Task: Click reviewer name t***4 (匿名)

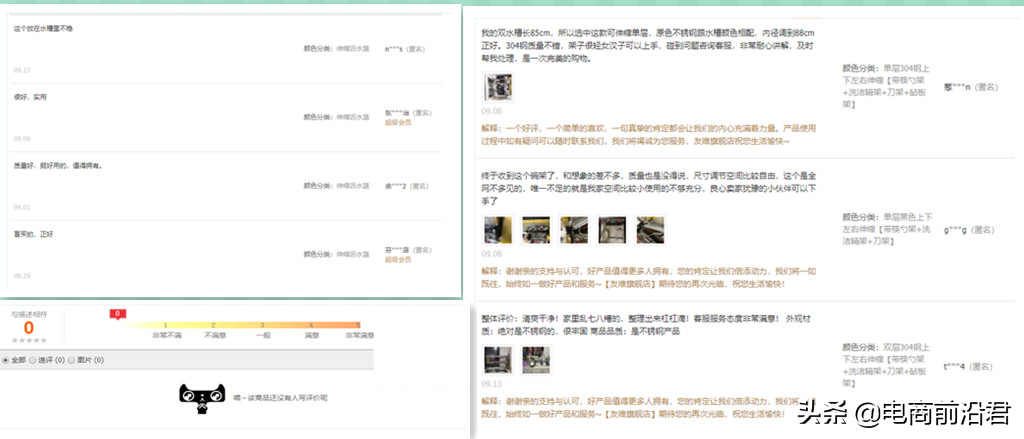Action: coord(968,366)
